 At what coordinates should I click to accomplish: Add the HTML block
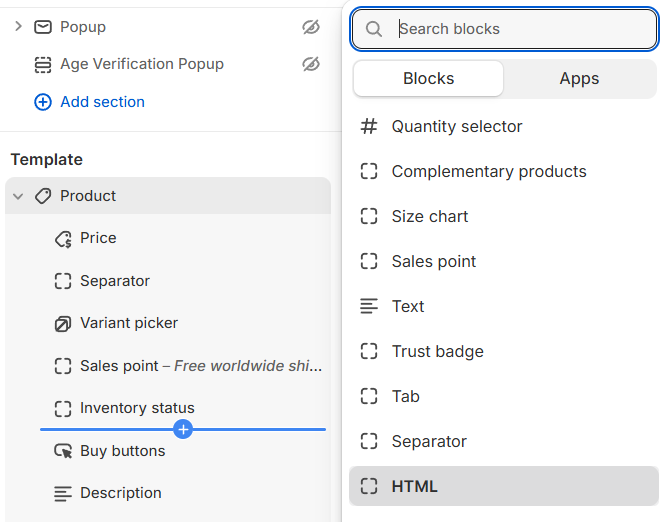pyautogui.click(x=415, y=487)
